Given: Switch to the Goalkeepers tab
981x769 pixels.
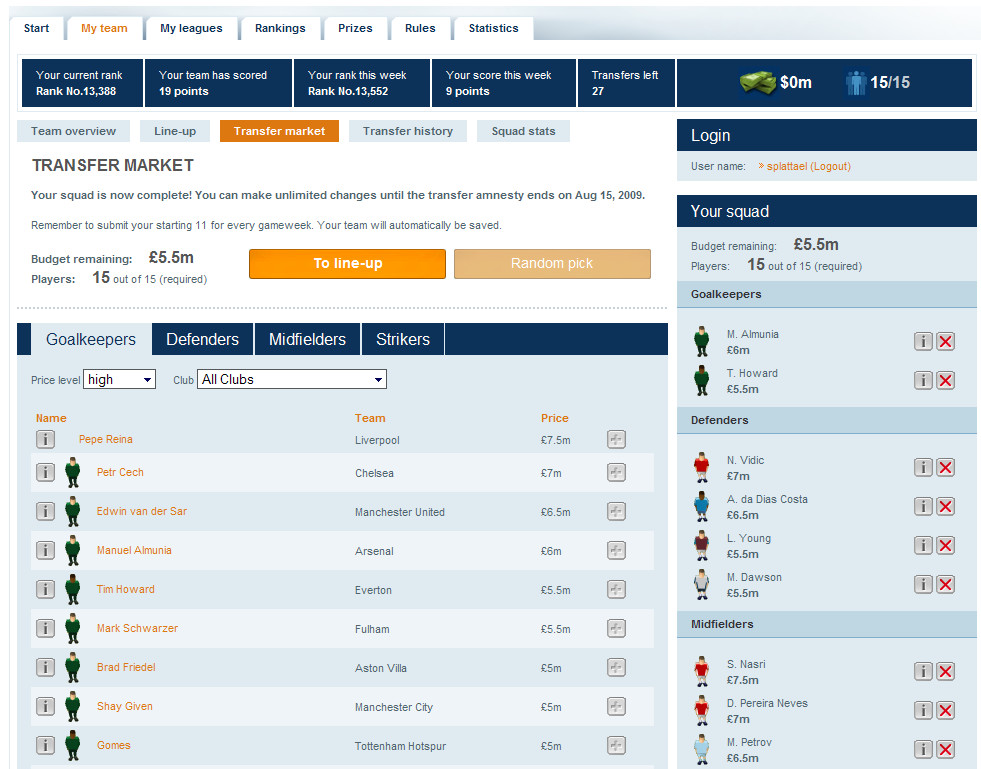Looking at the screenshot, I should tap(91, 339).
